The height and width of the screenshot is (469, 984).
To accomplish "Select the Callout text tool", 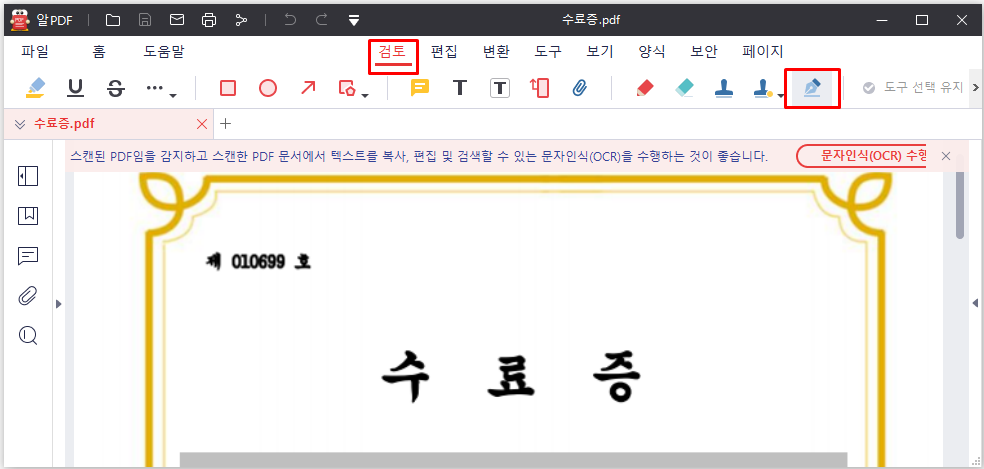I will pyautogui.click(x=540, y=88).
